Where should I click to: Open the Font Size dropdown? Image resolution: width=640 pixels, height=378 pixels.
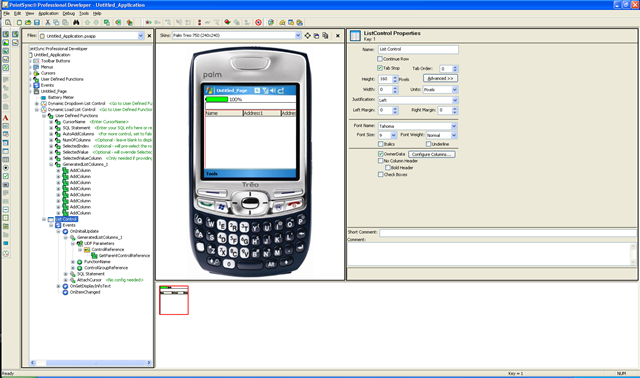(x=393, y=135)
